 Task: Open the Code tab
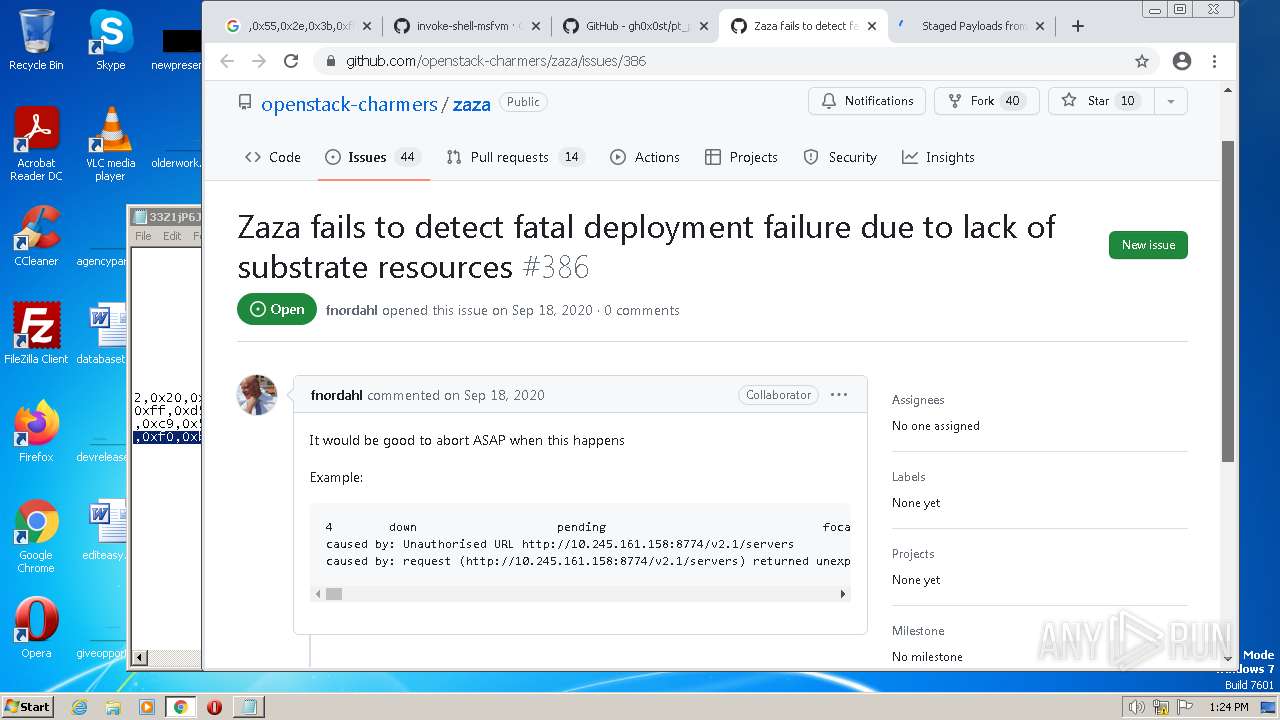[272, 157]
